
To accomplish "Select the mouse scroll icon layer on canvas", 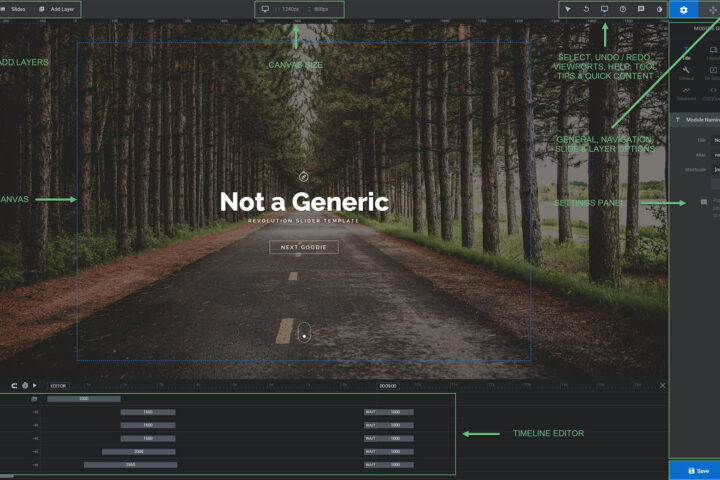I will point(304,333).
